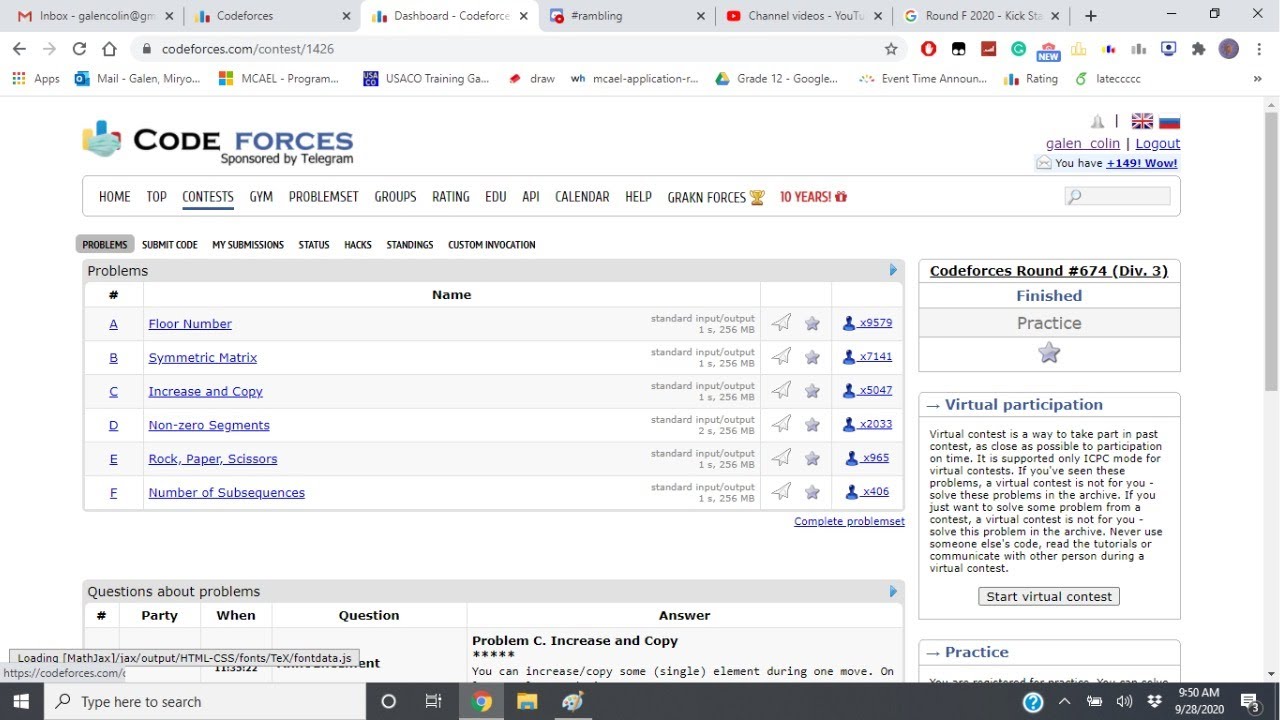Open Codeforces Round #674 (Div. 3) link

tap(1049, 271)
